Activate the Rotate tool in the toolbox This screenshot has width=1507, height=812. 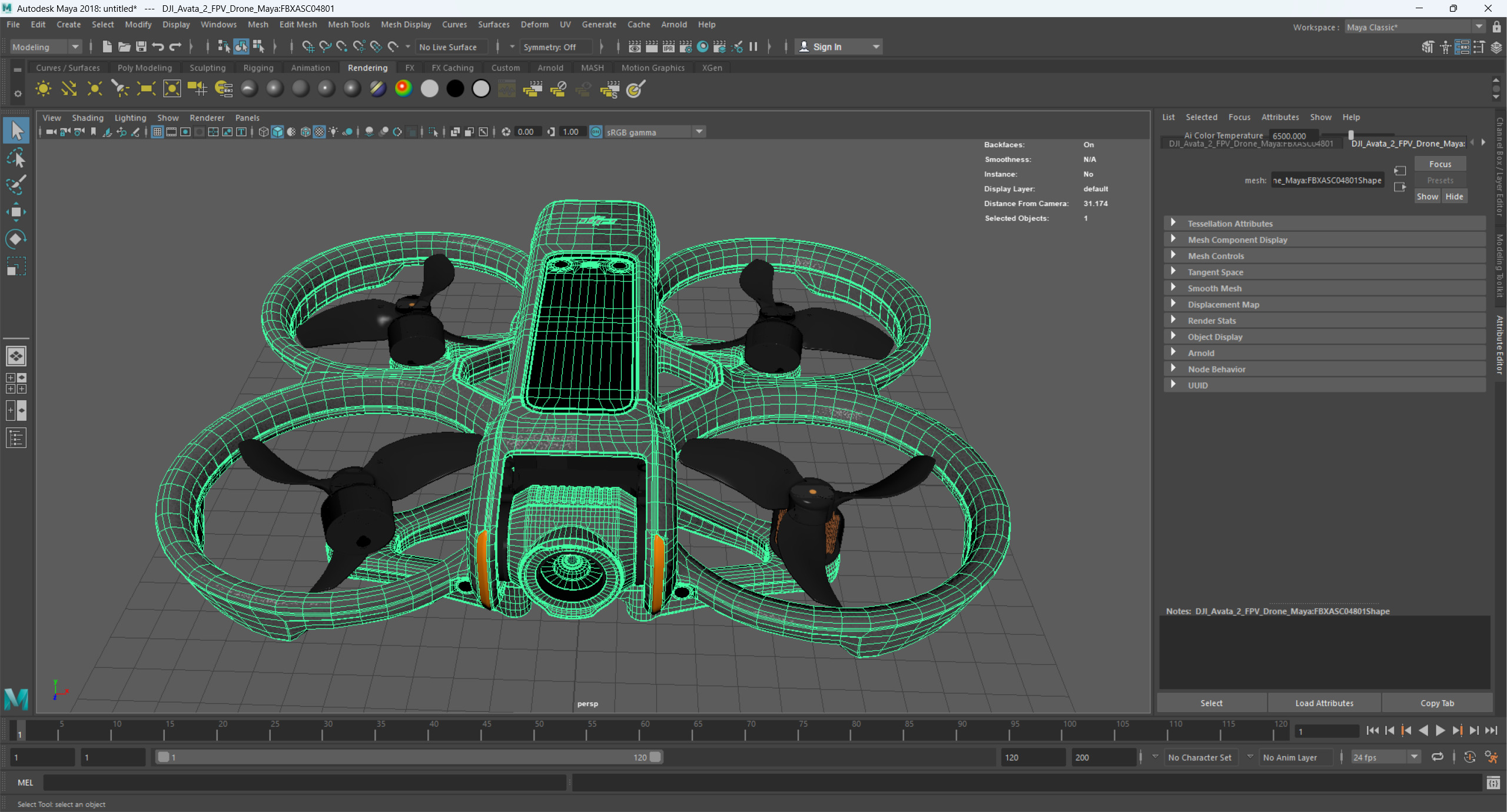(x=16, y=239)
